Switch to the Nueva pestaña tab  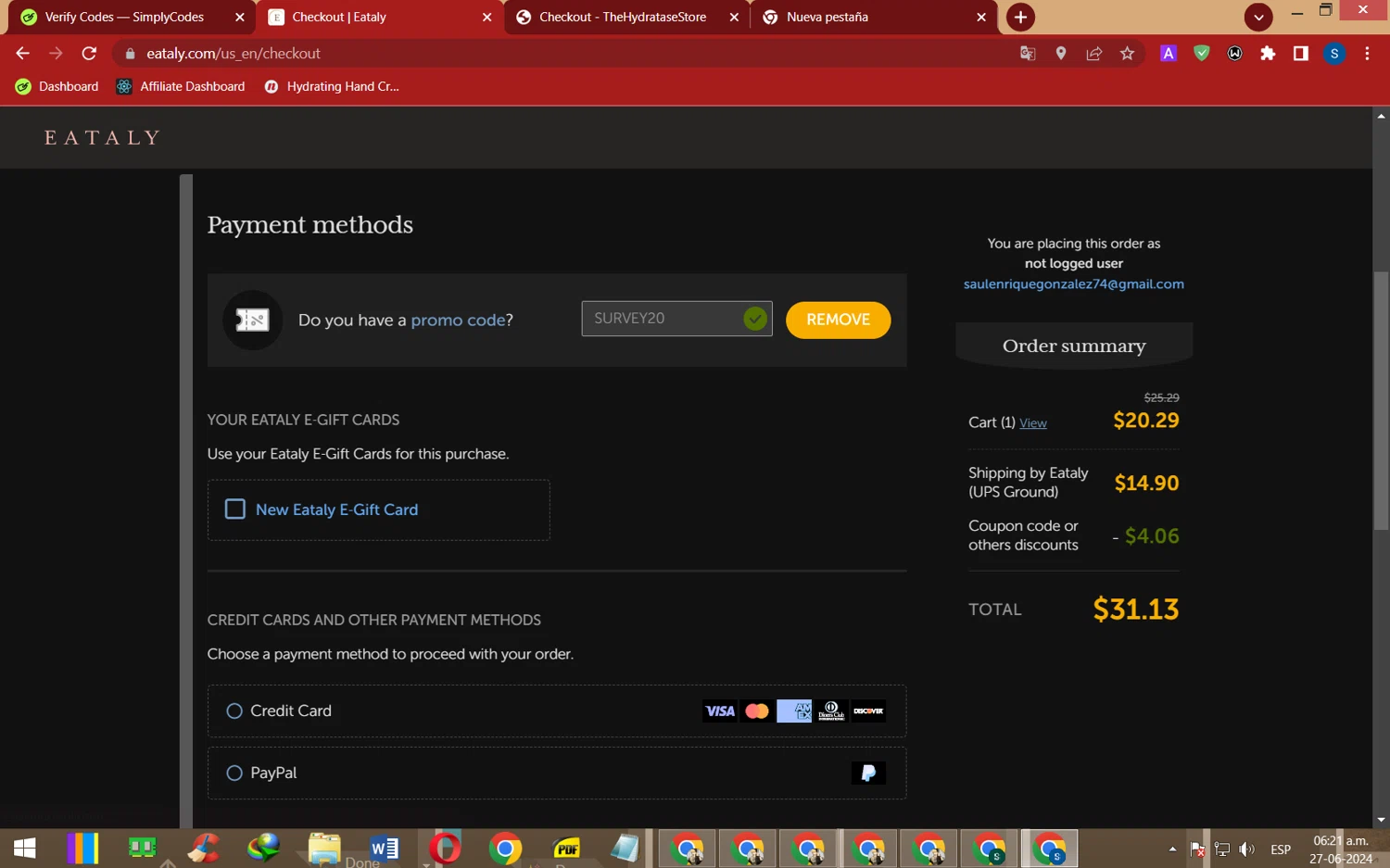[874, 17]
